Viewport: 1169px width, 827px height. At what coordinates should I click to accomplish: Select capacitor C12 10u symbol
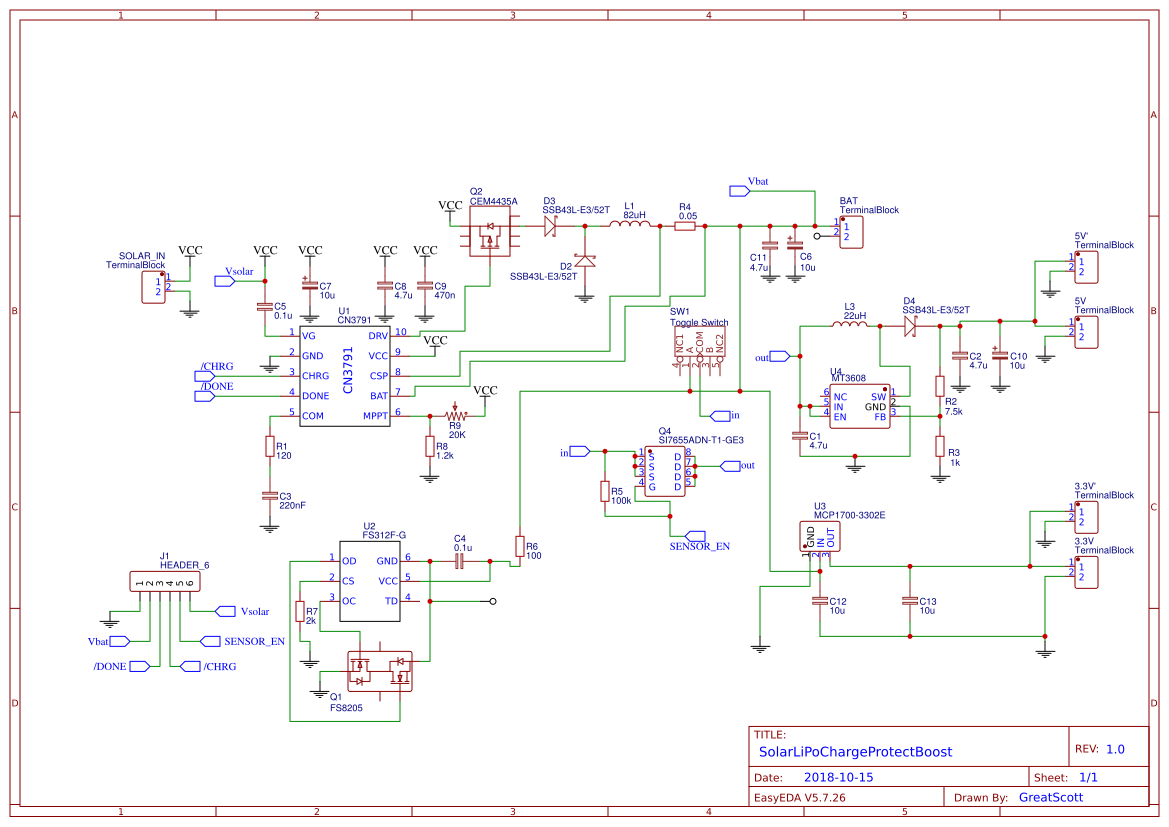pos(820,601)
